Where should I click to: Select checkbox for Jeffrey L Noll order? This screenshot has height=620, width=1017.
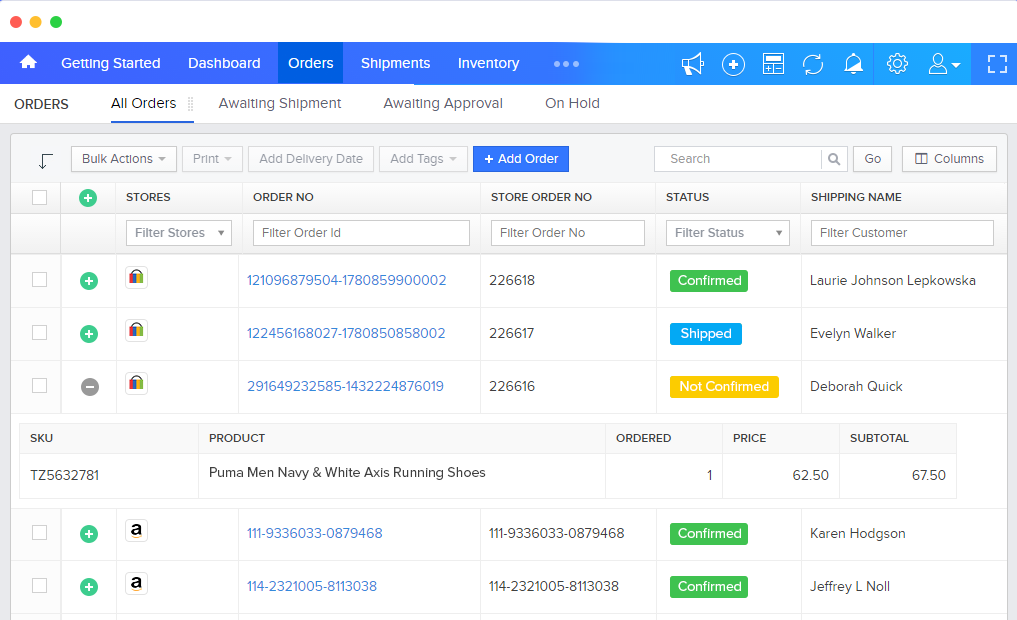coord(40,586)
